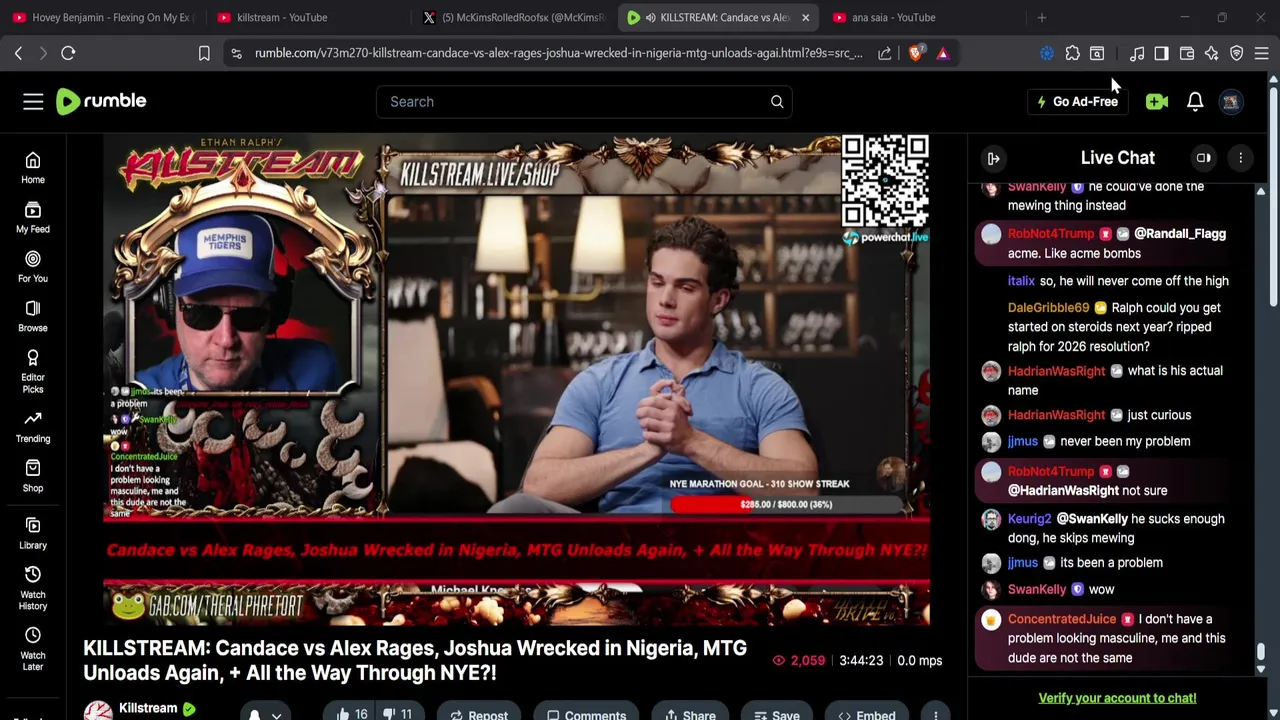1280x720 pixels.
Task: Open Browse in the sidebar
Action: click(x=33, y=316)
